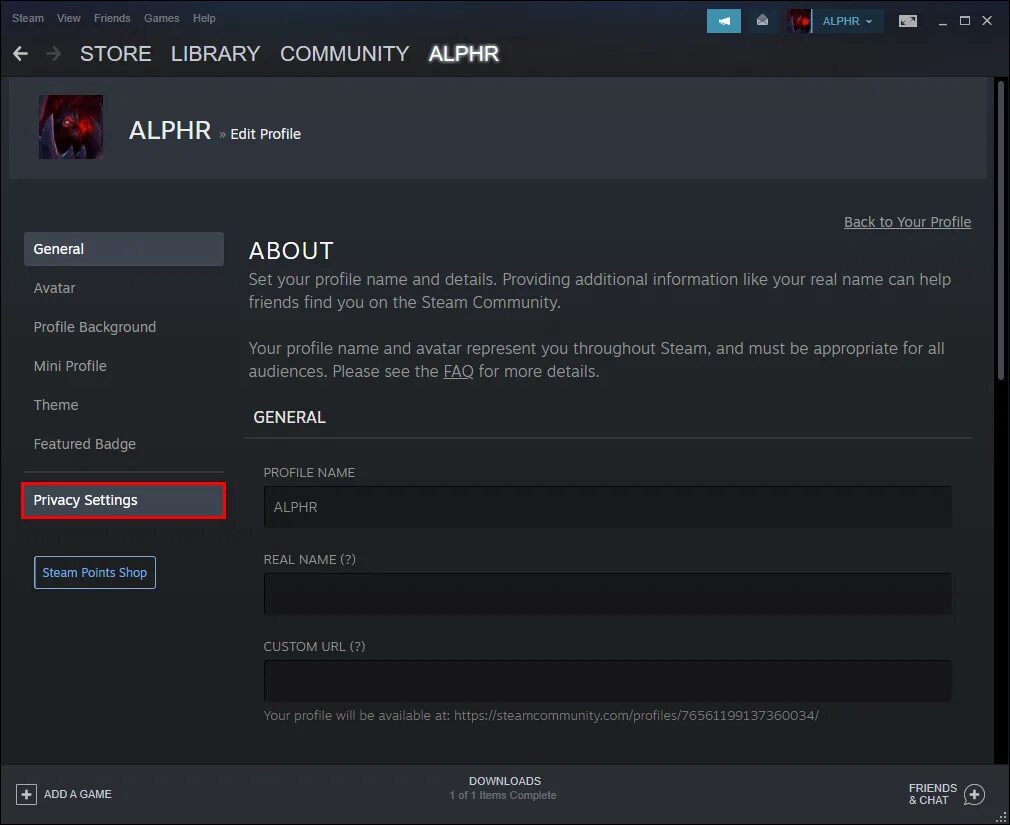Screen dimensions: 1010x825
Task: Open the Steam Points Shop button
Action: [95, 573]
